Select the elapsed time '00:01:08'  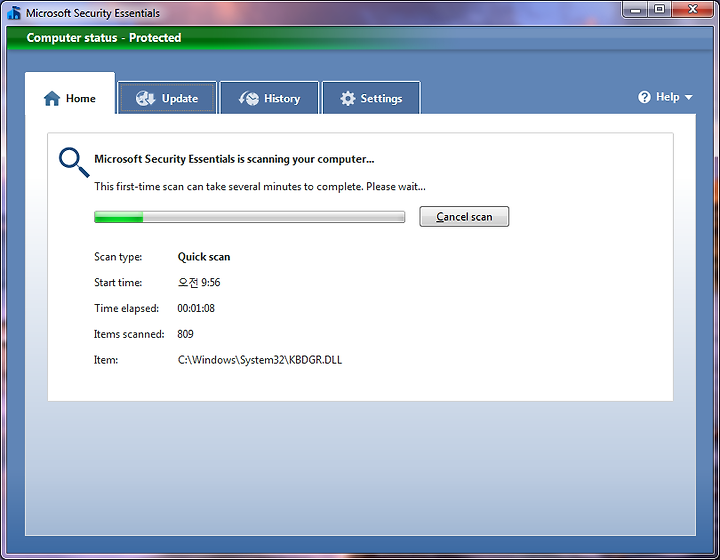point(196,308)
